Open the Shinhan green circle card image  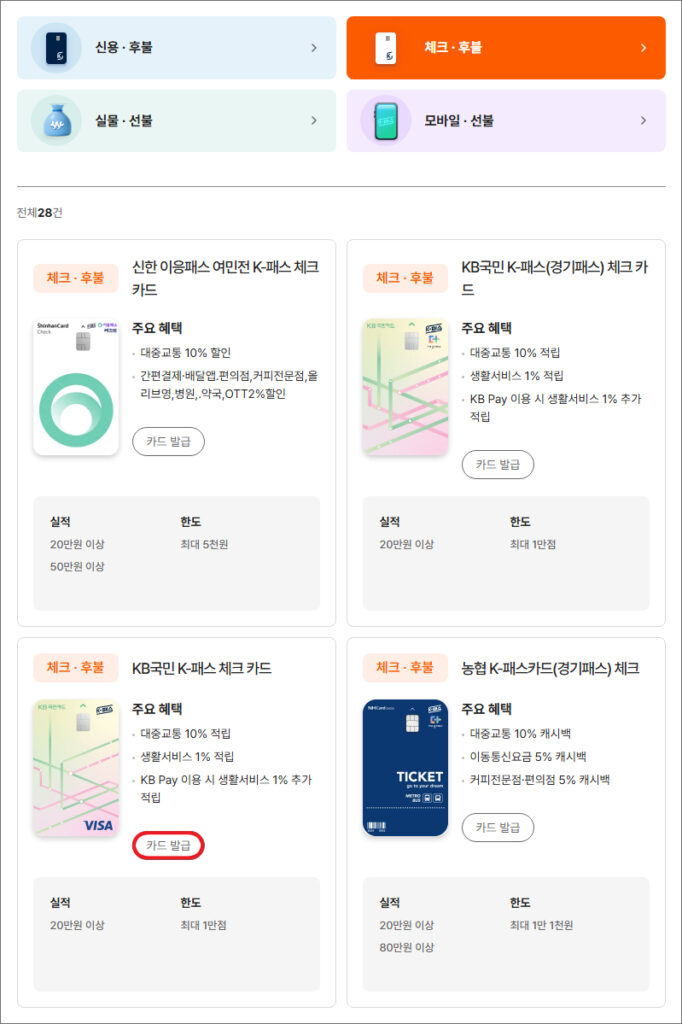pyautogui.click(x=76, y=387)
